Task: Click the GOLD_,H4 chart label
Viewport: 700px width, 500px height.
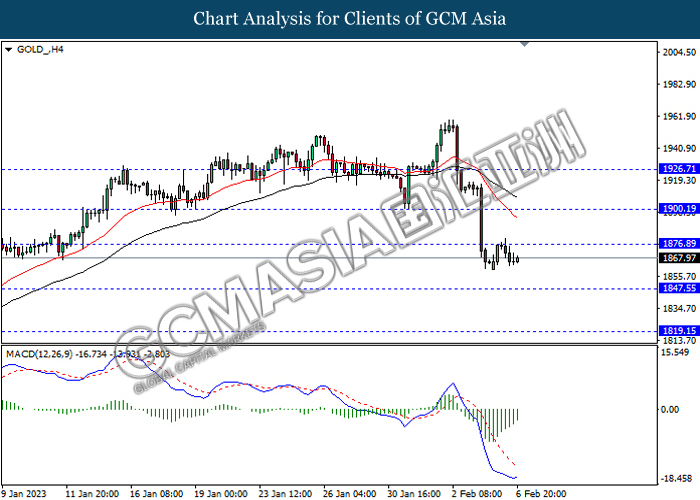Action: click(40, 50)
